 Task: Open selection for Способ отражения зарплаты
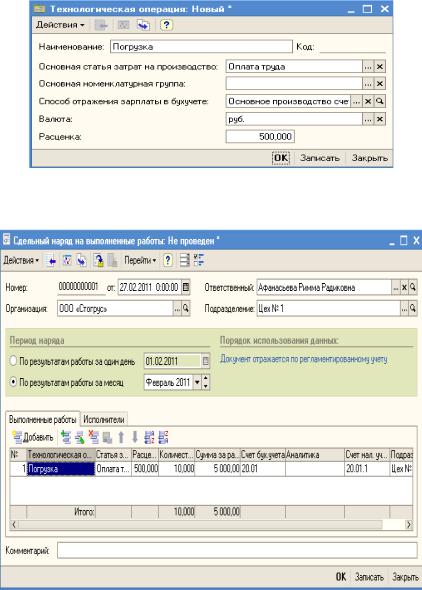(x=356, y=101)
